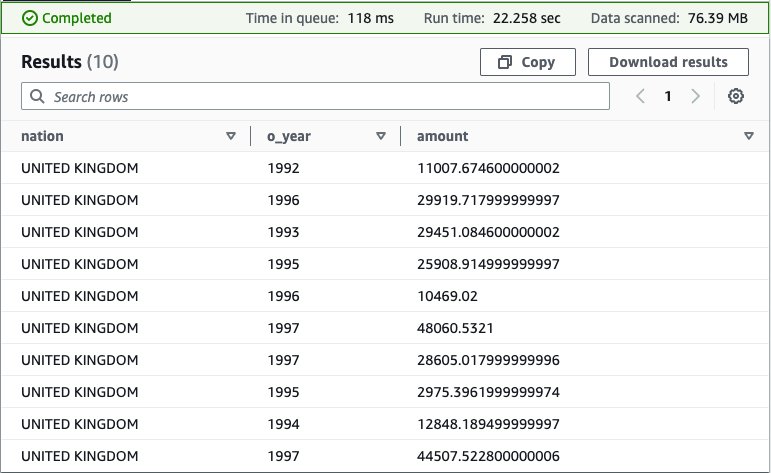Select amount 12848.189499999997
771x473 pixels.
tap(488, 424)
